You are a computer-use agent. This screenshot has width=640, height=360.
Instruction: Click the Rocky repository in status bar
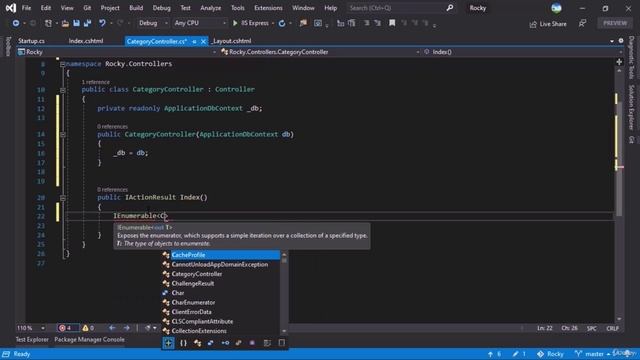tap(550, 354)
